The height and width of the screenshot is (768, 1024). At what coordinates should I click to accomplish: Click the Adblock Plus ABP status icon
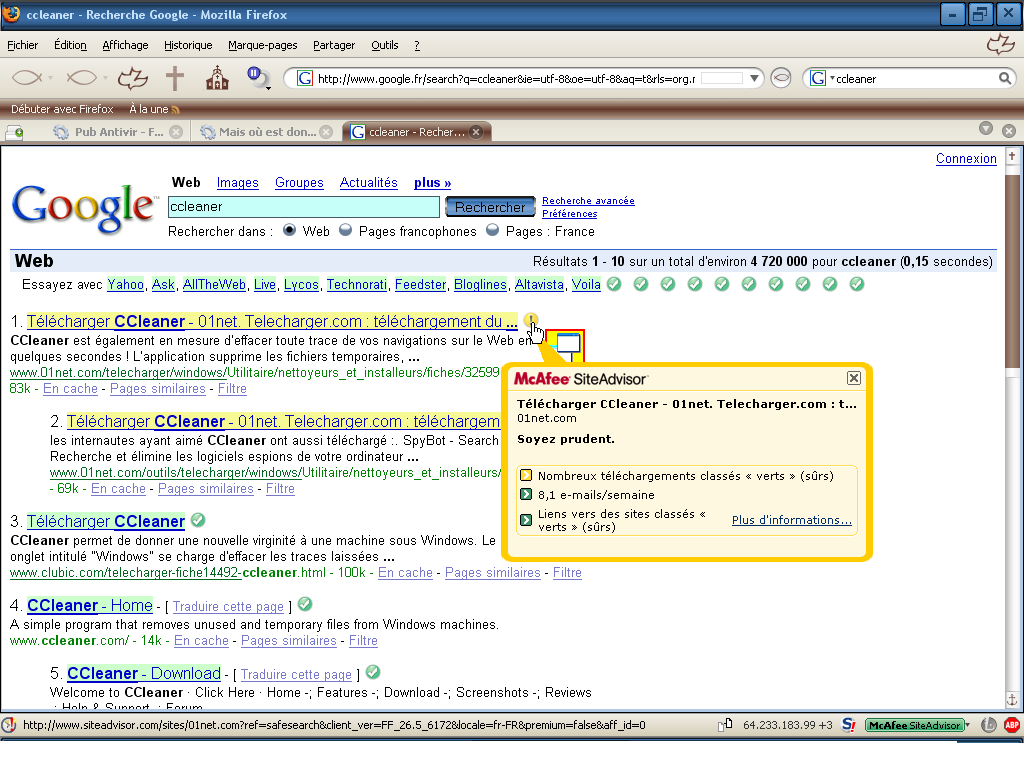coord(1011,725)
